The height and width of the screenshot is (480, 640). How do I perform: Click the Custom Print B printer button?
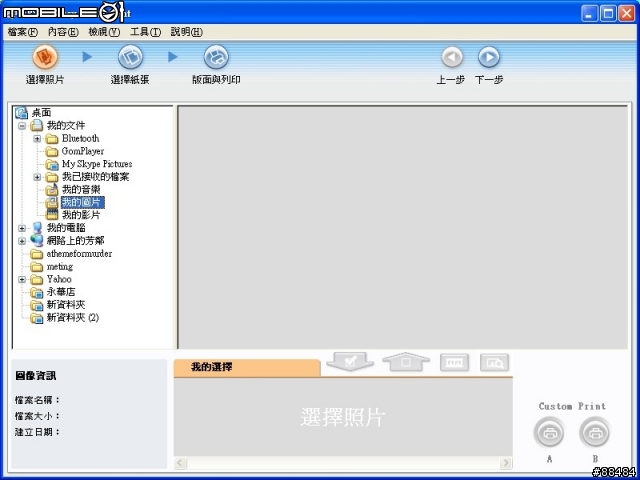[x=595, y=433]
